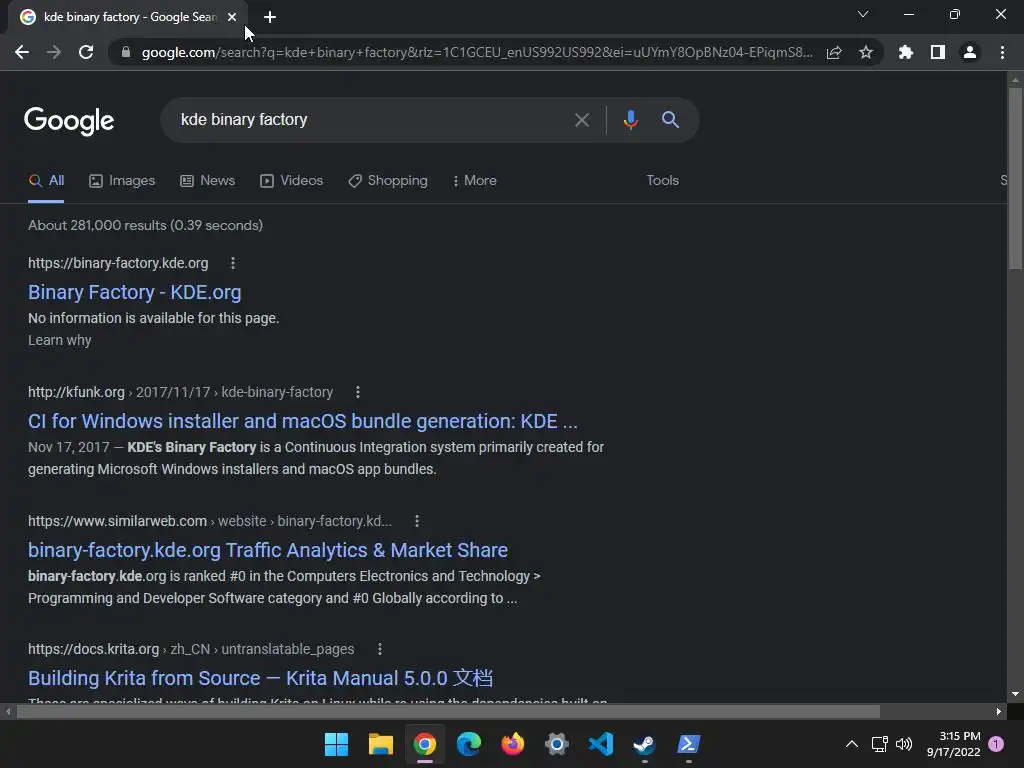Clear the search query with X
1024x768 pixels.
click(x=582, y=120)
